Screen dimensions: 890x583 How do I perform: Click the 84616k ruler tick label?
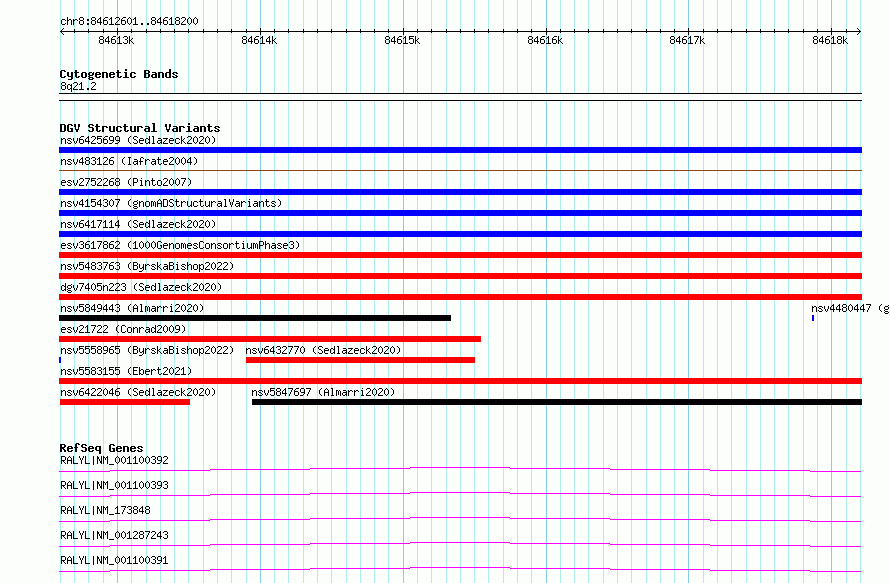click(x=545, y=40)
